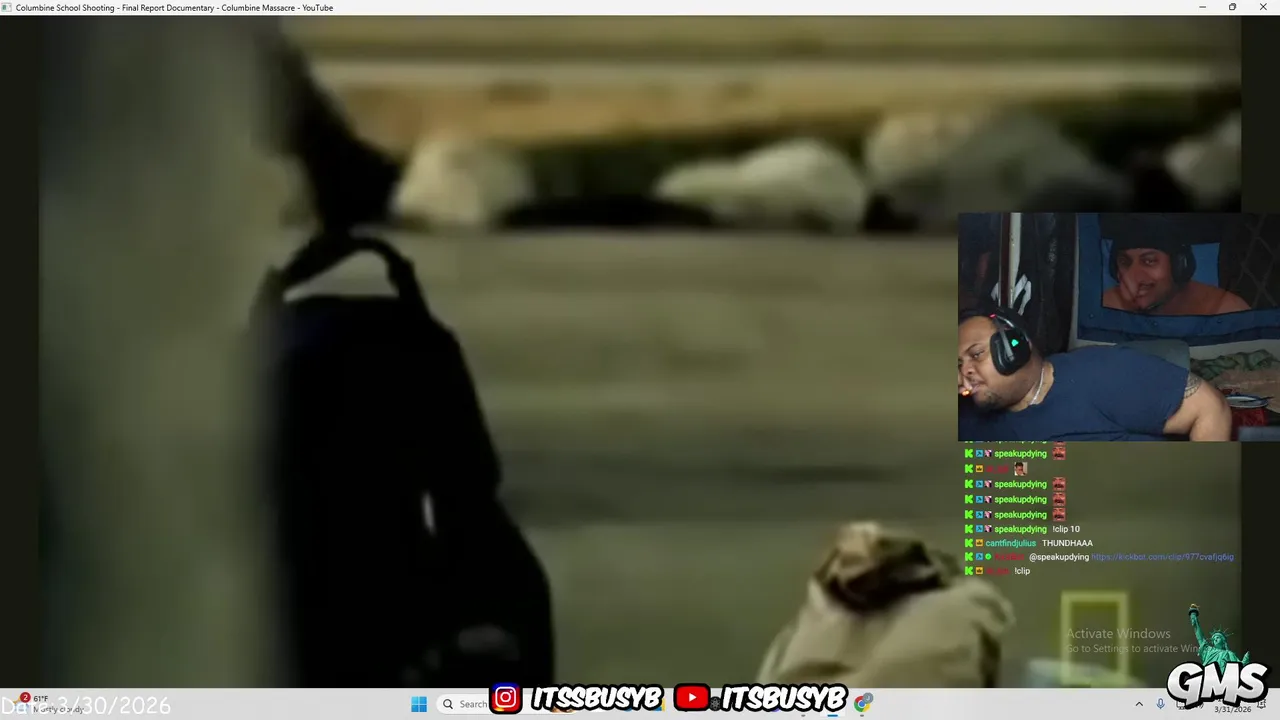Expand the system tray hidden icons chevron
Image resolution: width=1280 pixels, height=720 pixels.
click(1138, 704)
